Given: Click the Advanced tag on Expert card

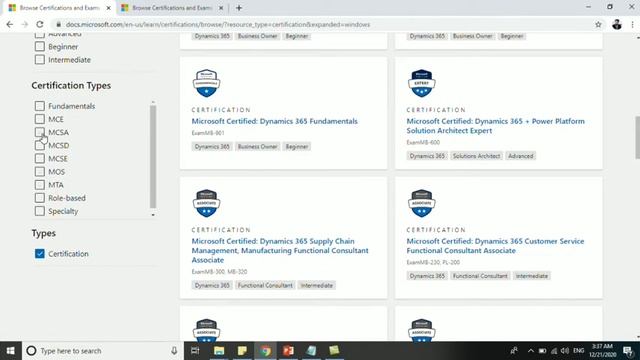Looking at the screenshot, I should (520, 156).
